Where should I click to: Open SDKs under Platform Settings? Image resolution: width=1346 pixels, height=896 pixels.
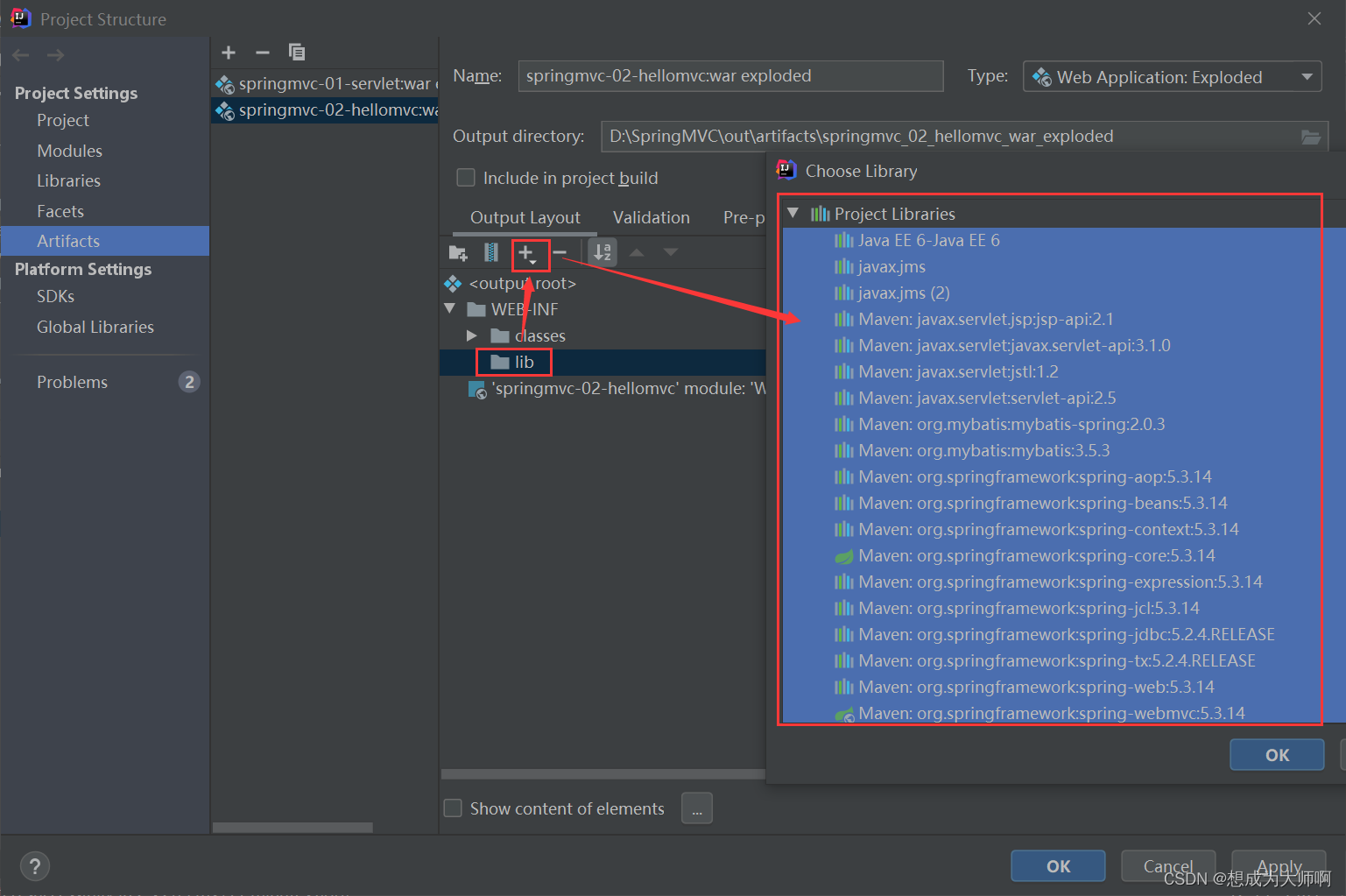click(x=56, y=296)
